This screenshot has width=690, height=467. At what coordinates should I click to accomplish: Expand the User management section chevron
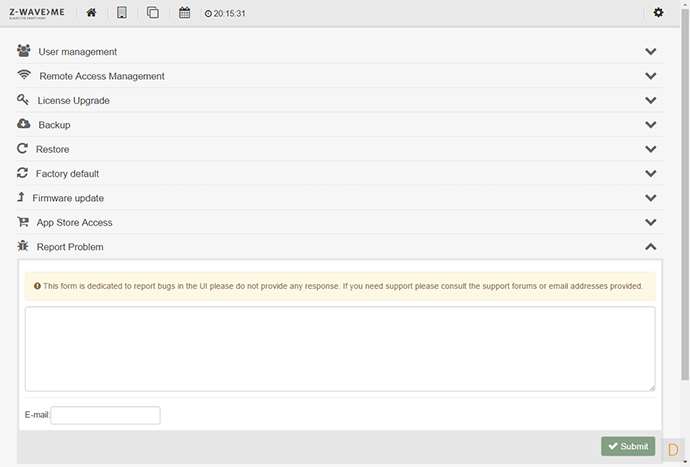(650, 52)
